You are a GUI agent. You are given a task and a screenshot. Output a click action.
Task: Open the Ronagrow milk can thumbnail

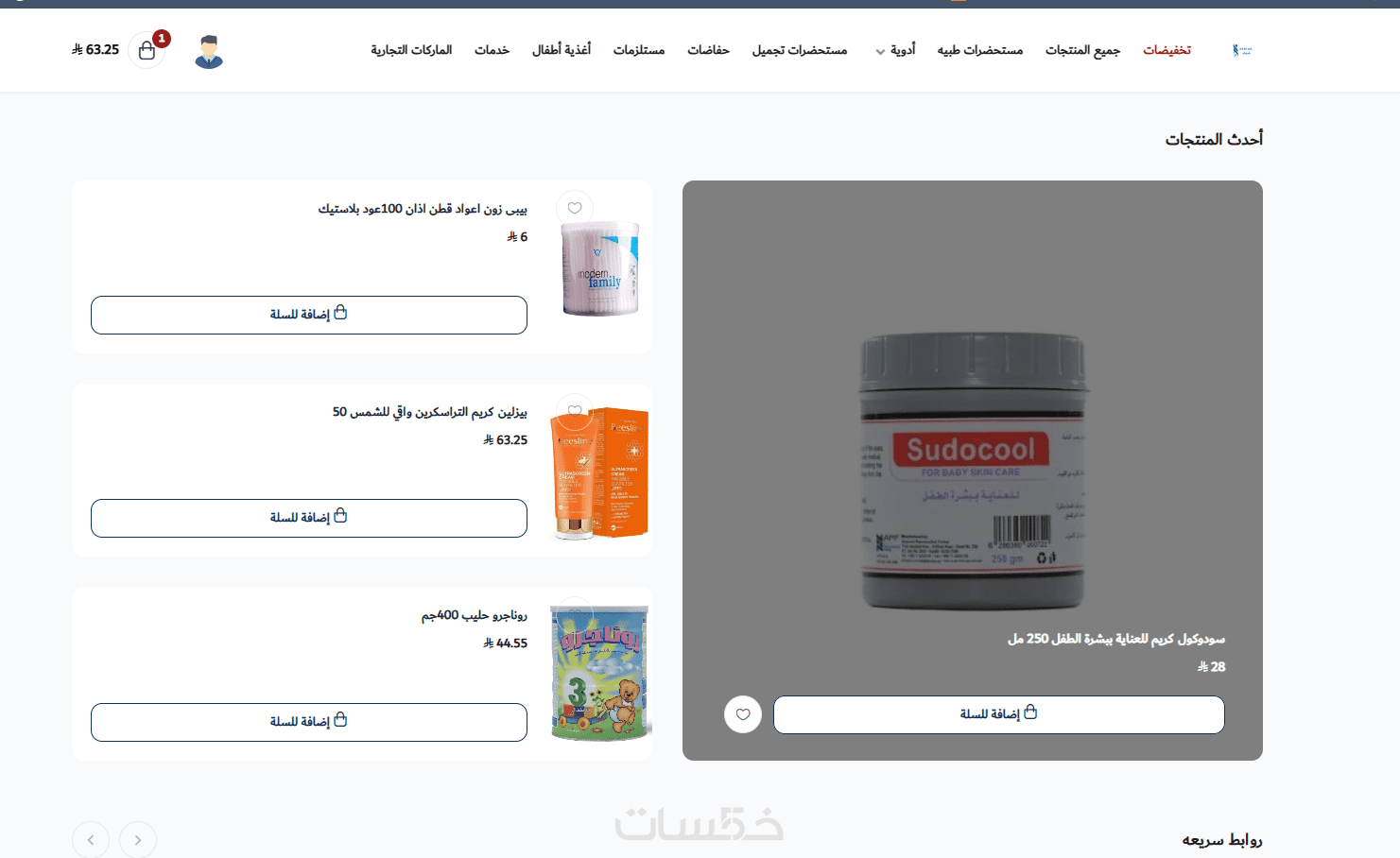tap(600, 673)
